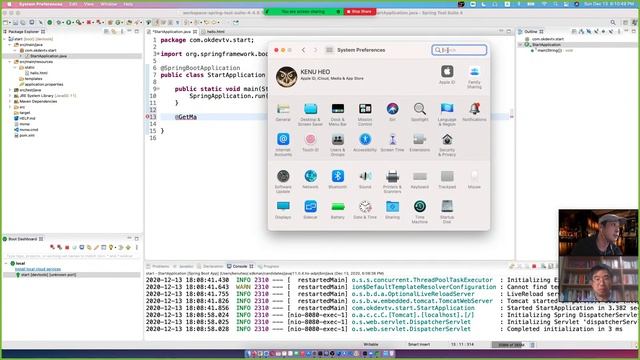The height and width of the screenshot is (360, 640).
Task: Expand JRE System Library node
Action: tap(10, 96)
